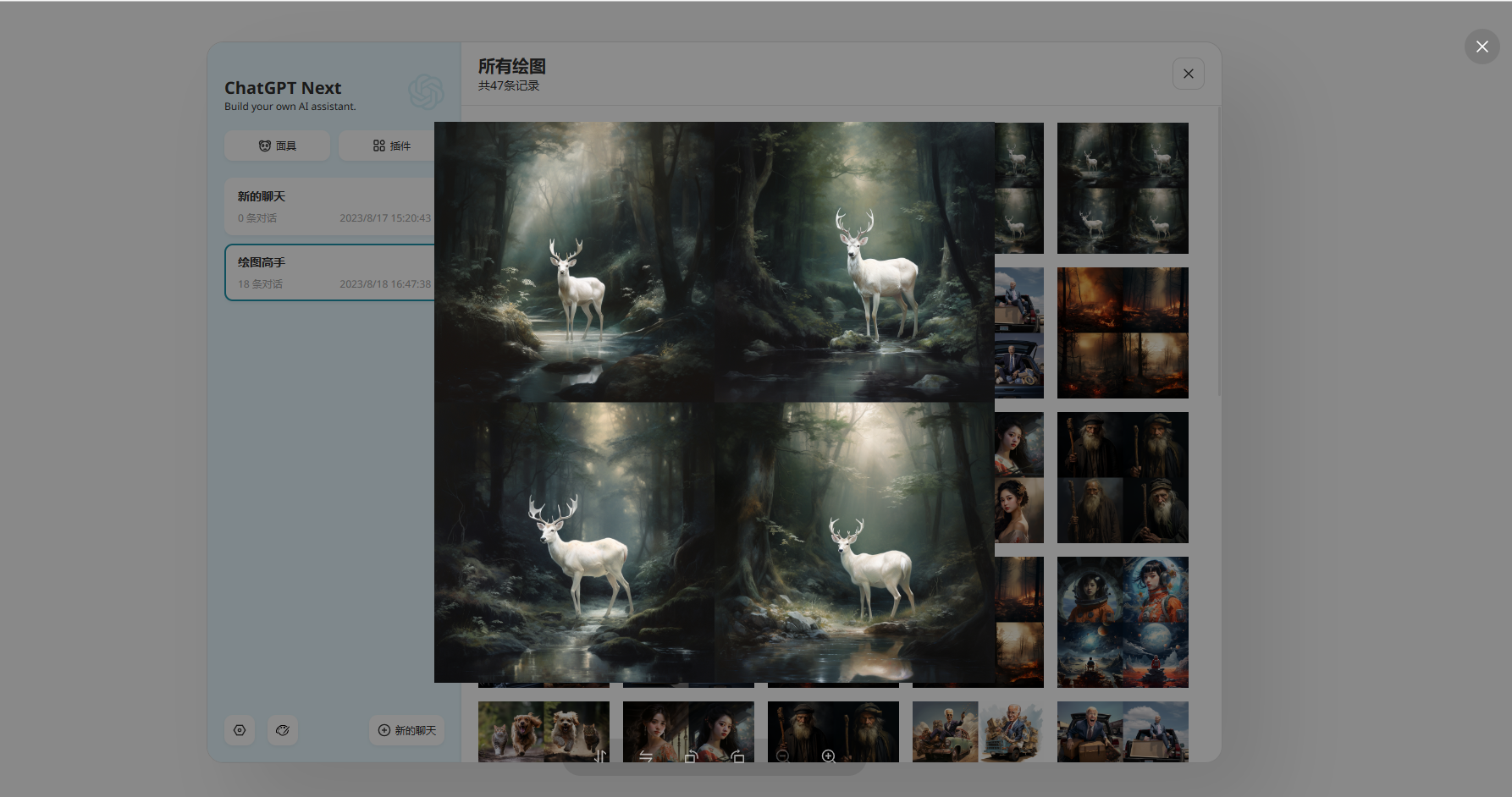Rotate the previewed image to the right
This screenshot has width=1512, height=797.
(x=737, y=756)
